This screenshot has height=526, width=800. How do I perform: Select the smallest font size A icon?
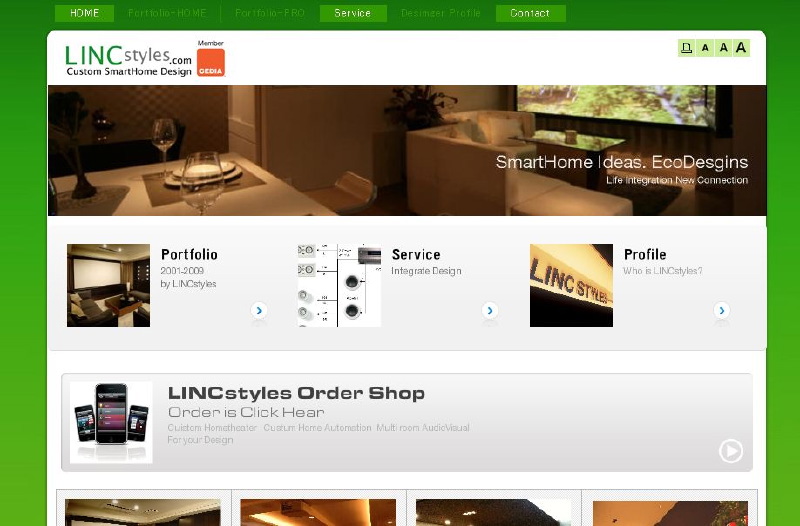tap(705, 48)
